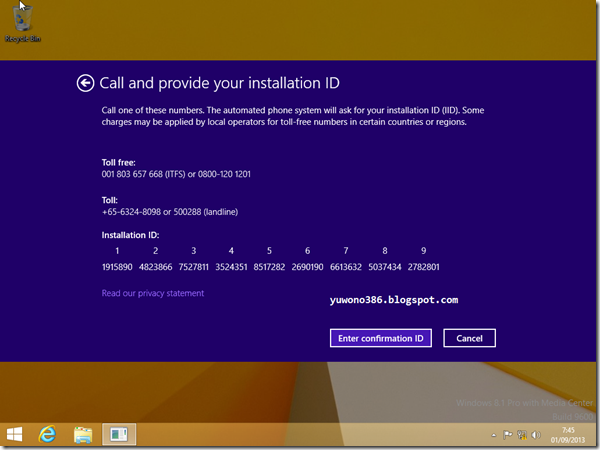This screenshot has height=450, width=600.
Task: Click installation ID group 6613632
Action: 346,267
